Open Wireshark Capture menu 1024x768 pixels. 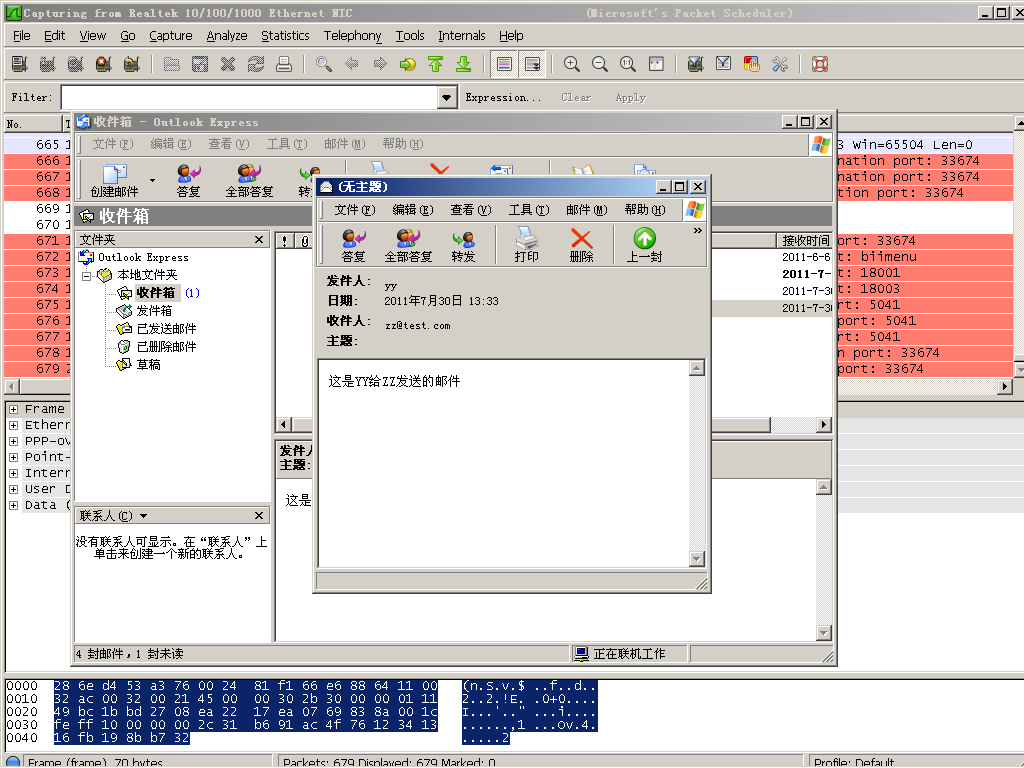pyautogui.click(x=170, y=36)
